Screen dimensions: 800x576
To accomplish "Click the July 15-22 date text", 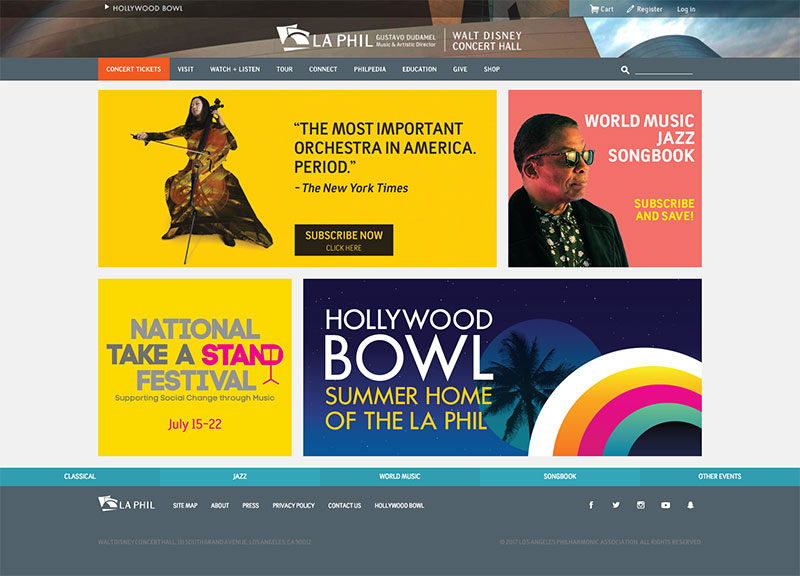I will [195, 424].
